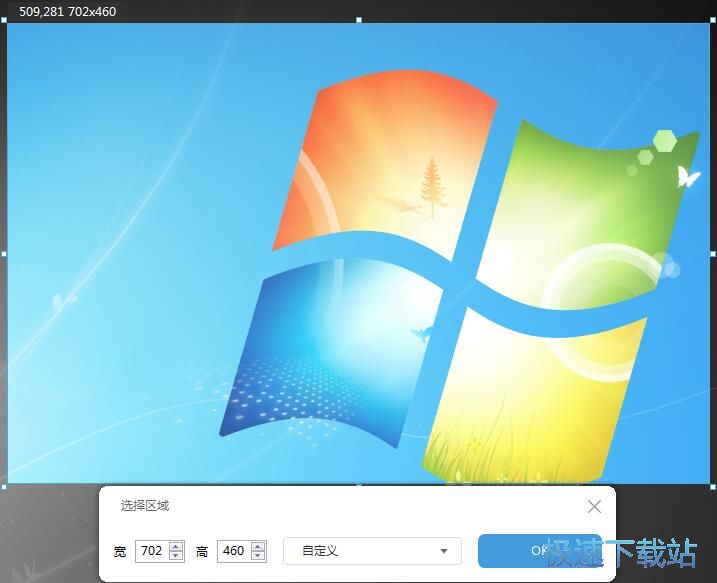Click the top-center selection resize handle
717x583 pixels.
click(359, 20)
